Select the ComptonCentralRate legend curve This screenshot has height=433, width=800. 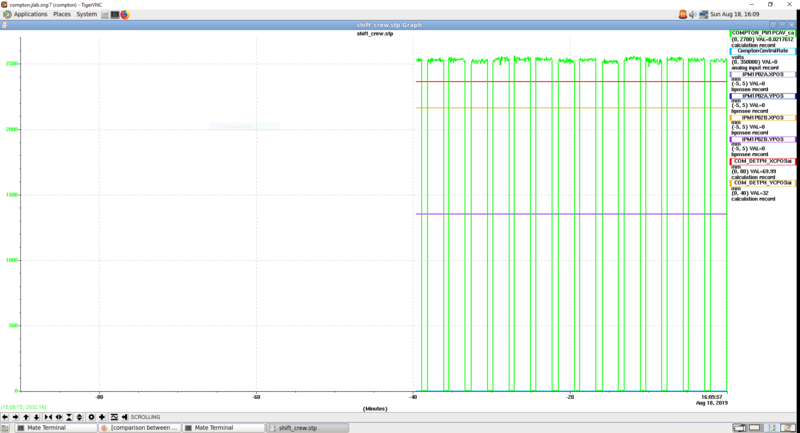coord(763,51)
